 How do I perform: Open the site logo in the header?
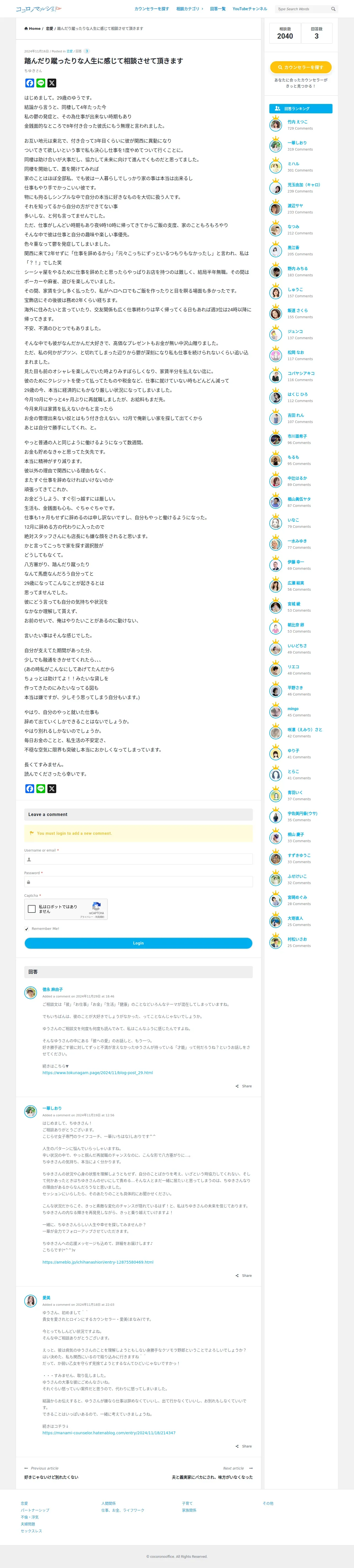pyautogui.click(x=39, y=9)
